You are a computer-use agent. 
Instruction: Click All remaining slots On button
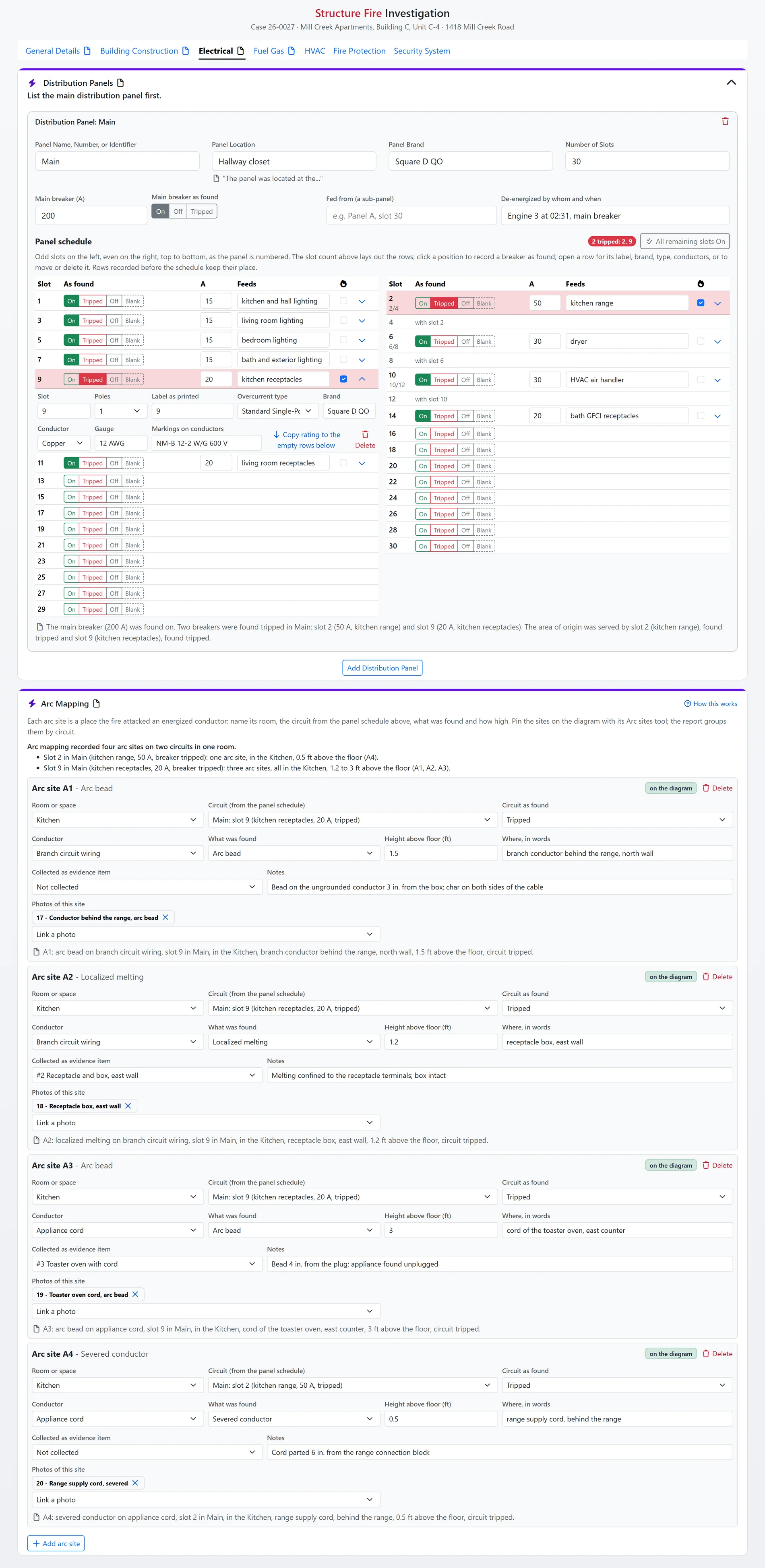click(685, 241)
